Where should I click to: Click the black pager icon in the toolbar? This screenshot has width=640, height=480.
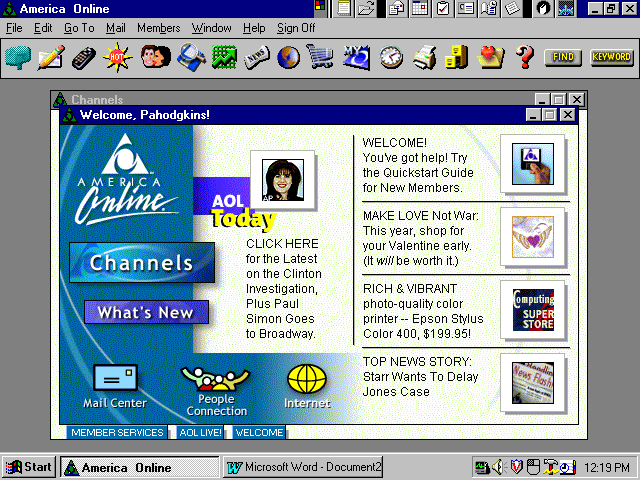pos(84,57)
